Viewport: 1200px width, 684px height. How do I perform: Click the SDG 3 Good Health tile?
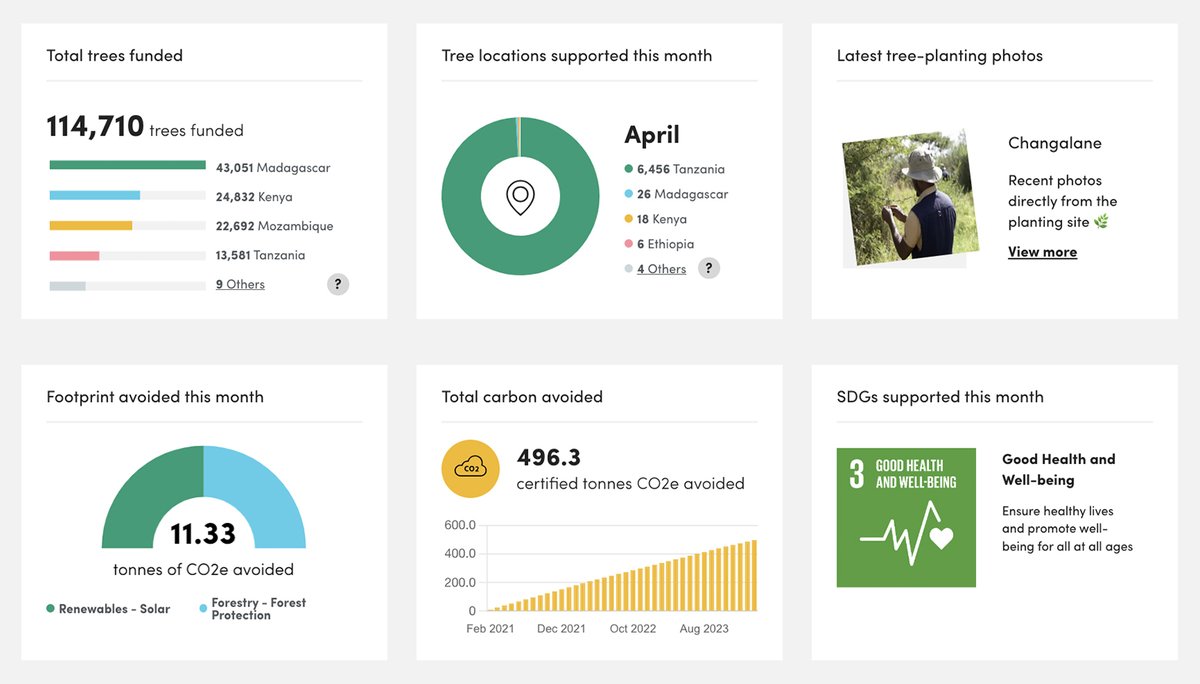tap(906, 517)
